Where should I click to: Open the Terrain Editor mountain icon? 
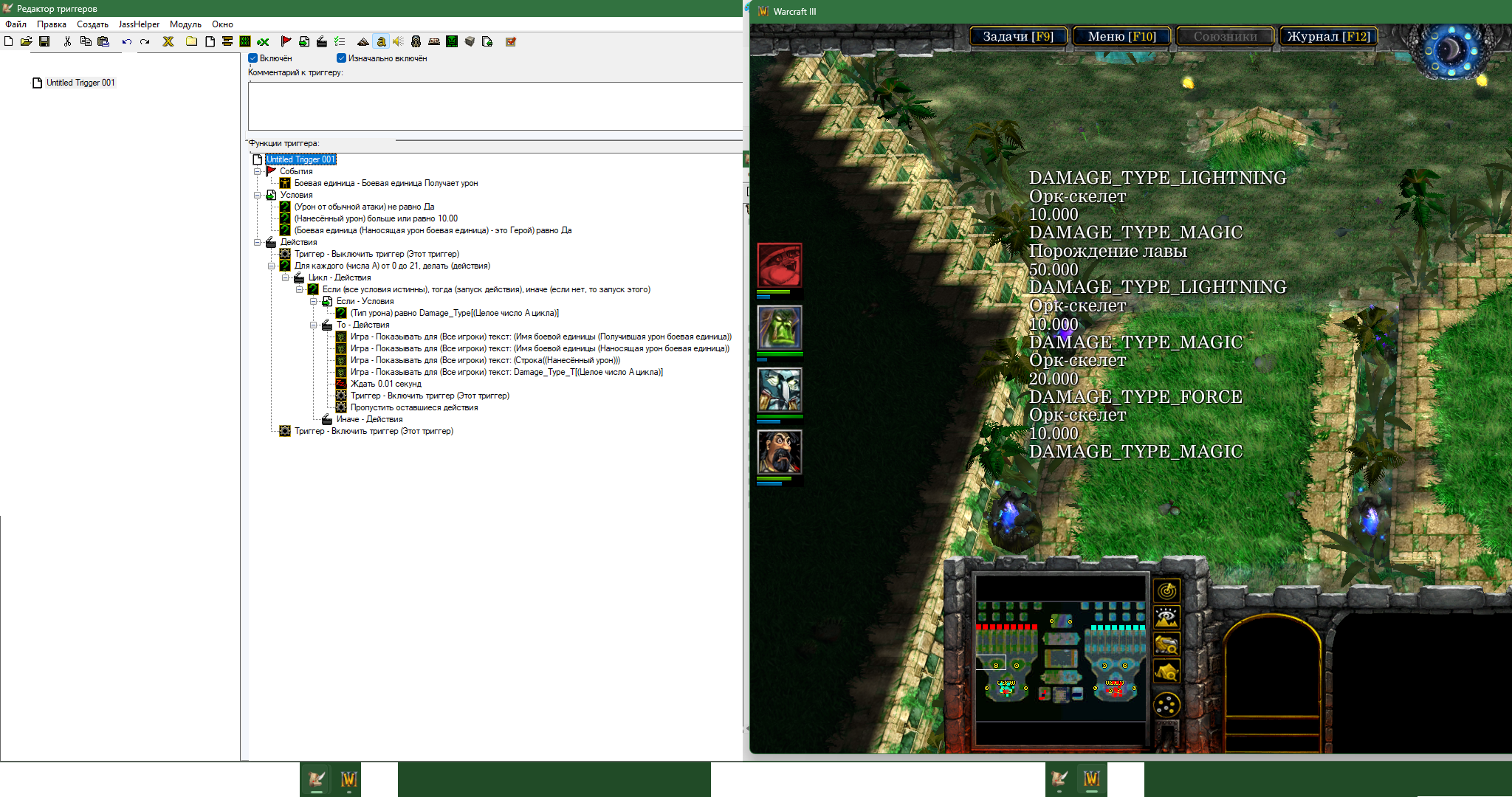[362, 41]
